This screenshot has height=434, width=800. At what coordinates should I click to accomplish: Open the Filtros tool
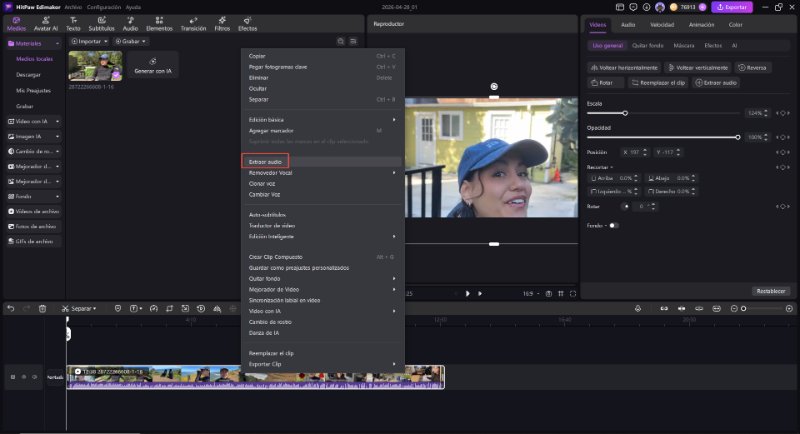pos(222,24)
